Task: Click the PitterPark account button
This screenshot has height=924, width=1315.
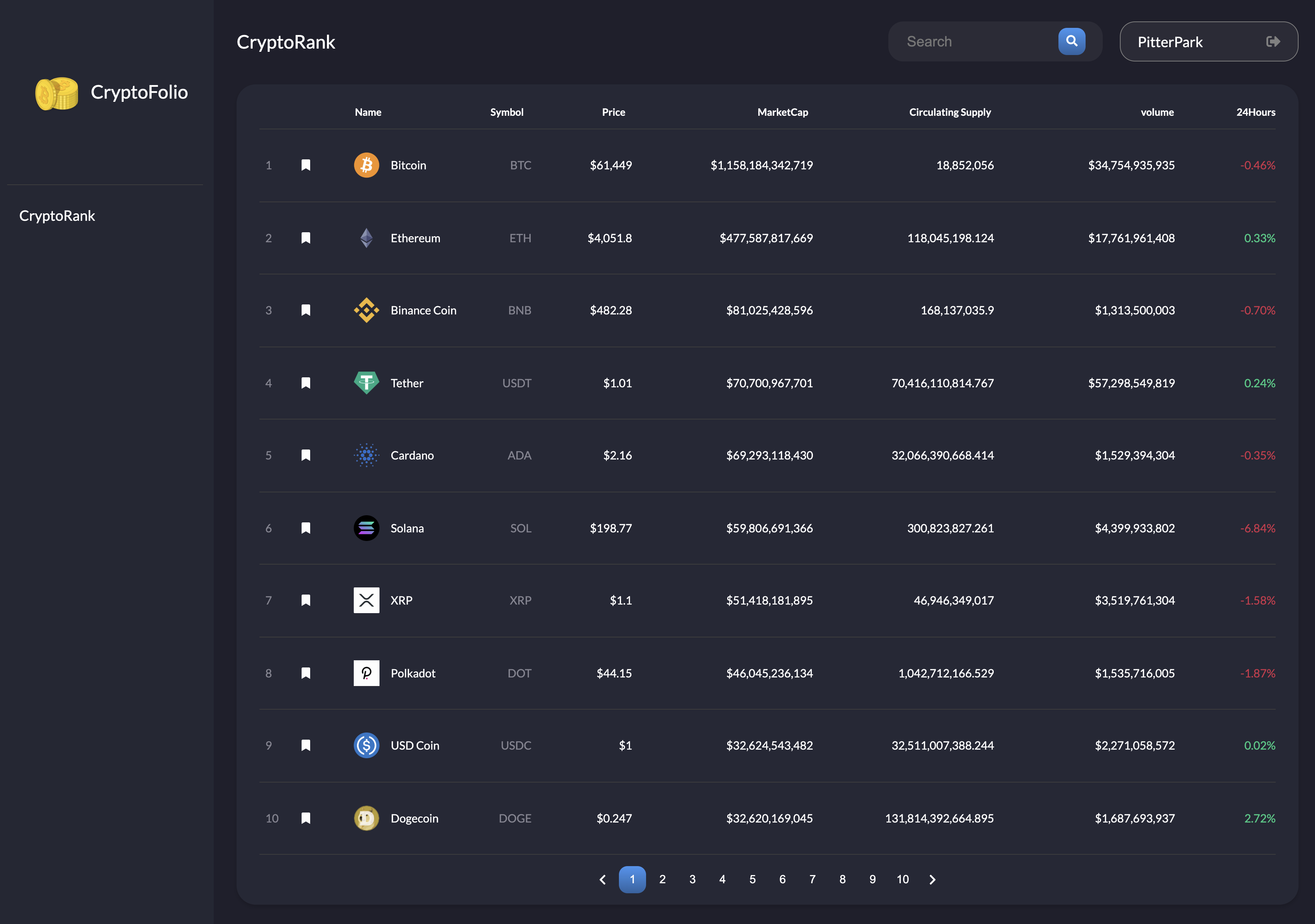Action: [1209, 41]
